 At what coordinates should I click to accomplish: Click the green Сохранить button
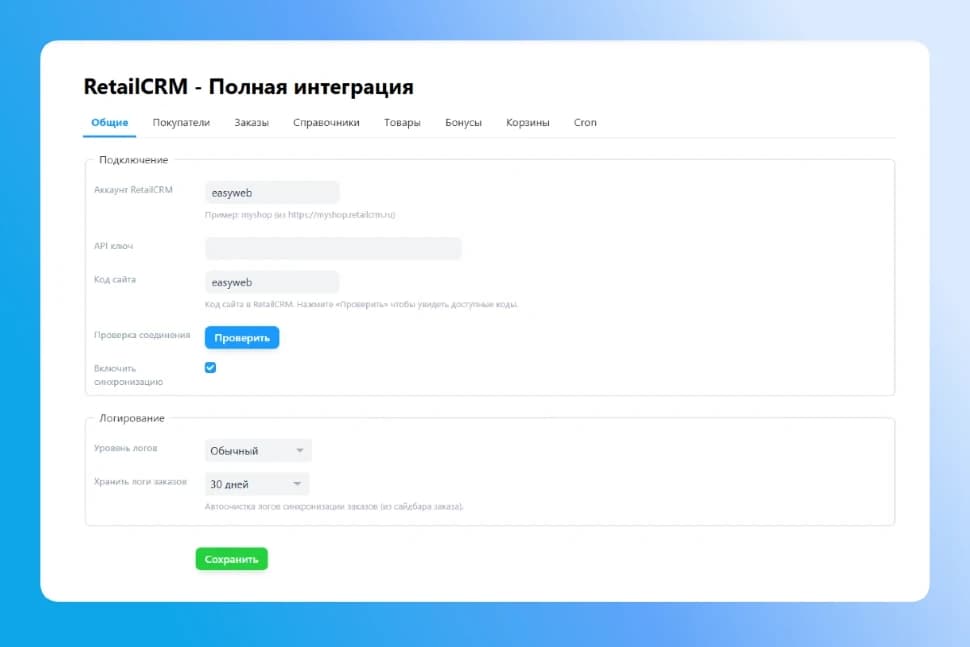click(231, 559)
